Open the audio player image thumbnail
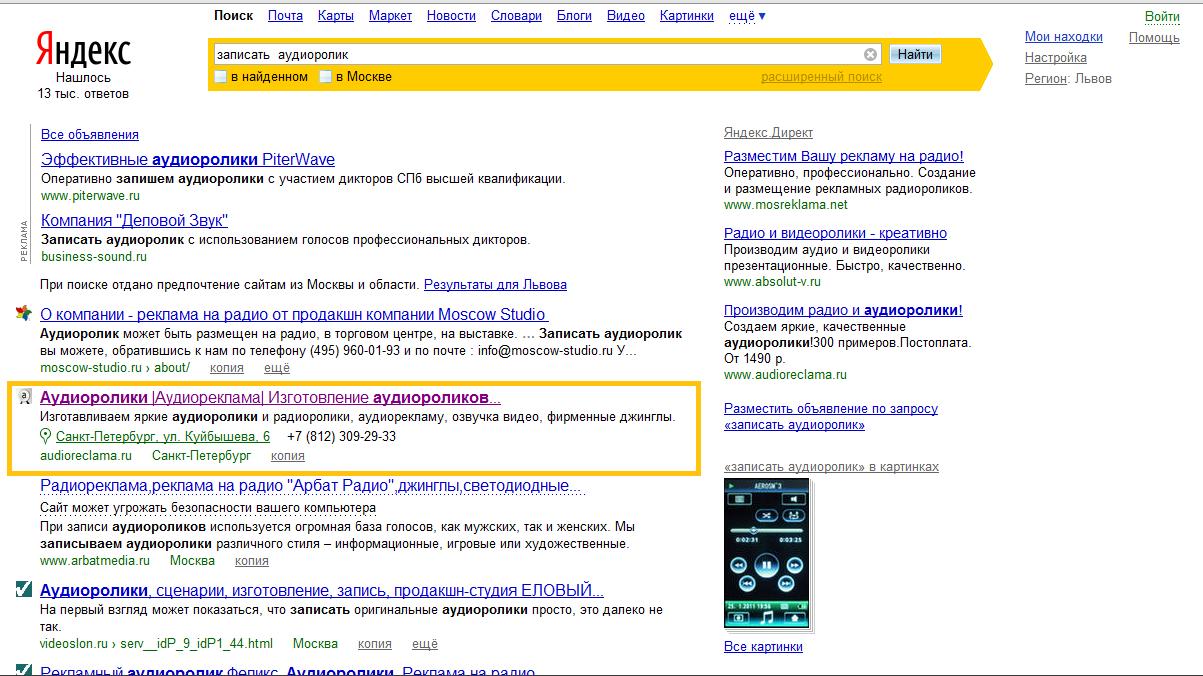The image size is (1203, 676). pyautogui.click(x=766, y=554)
